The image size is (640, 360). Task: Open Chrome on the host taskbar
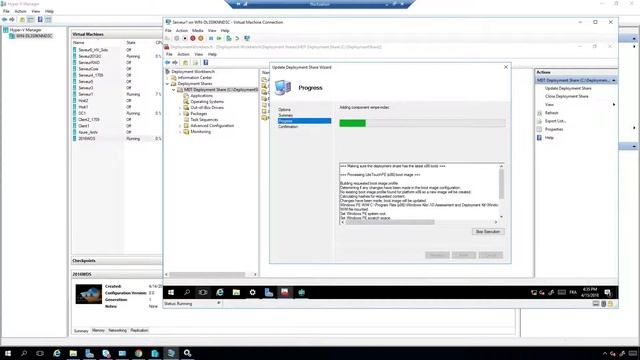click(138, 353)
